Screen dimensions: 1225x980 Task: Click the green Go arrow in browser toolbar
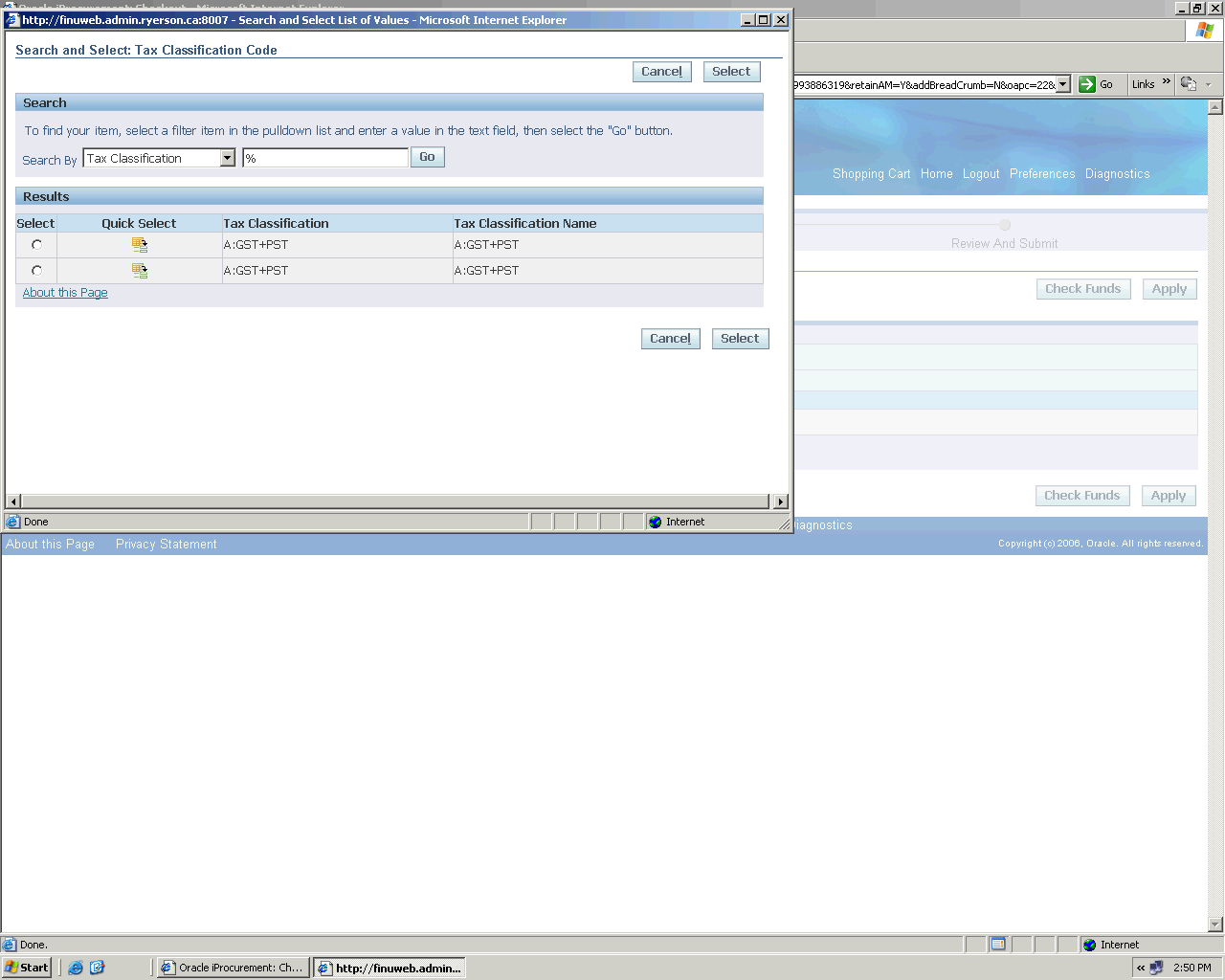[1087, 84]
